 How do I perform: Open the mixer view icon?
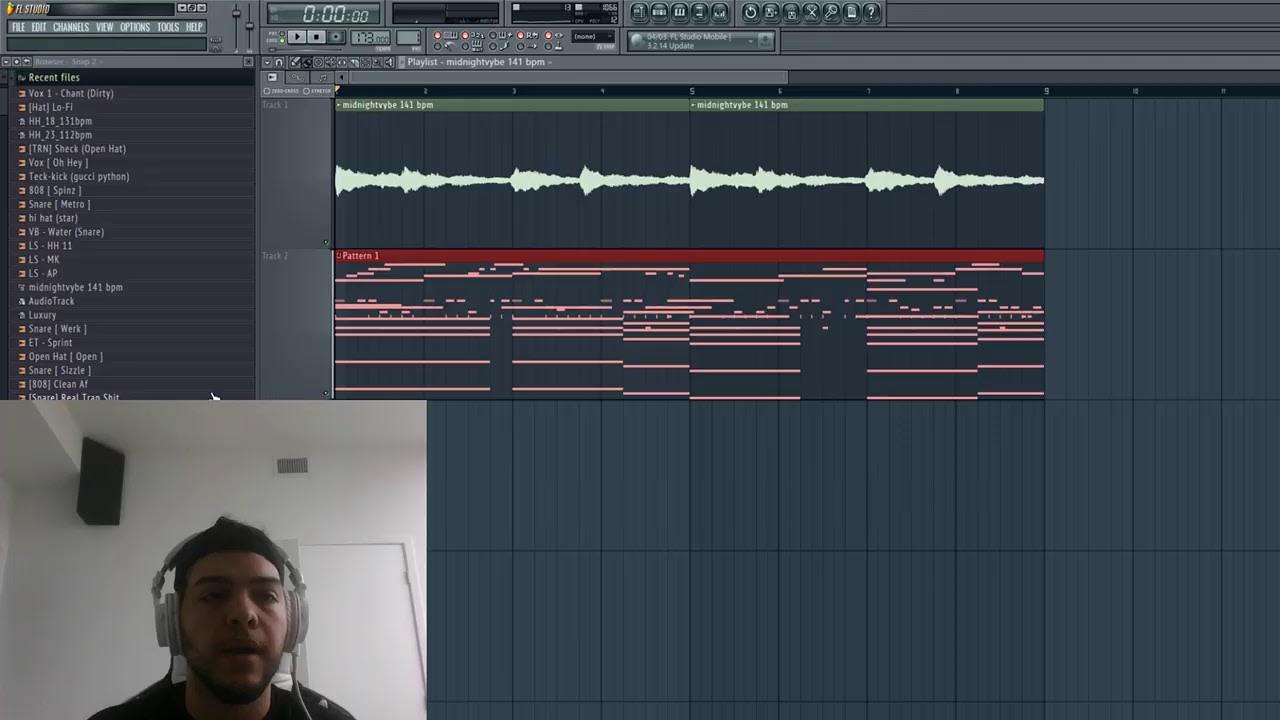(x=719, y=12)
